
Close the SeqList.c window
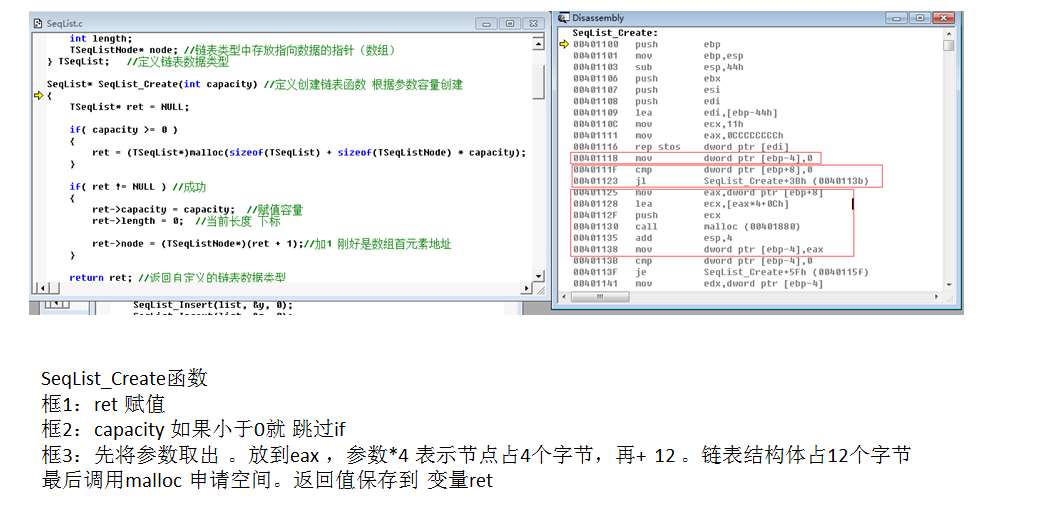pyautogui.click(x=533, y=23)
